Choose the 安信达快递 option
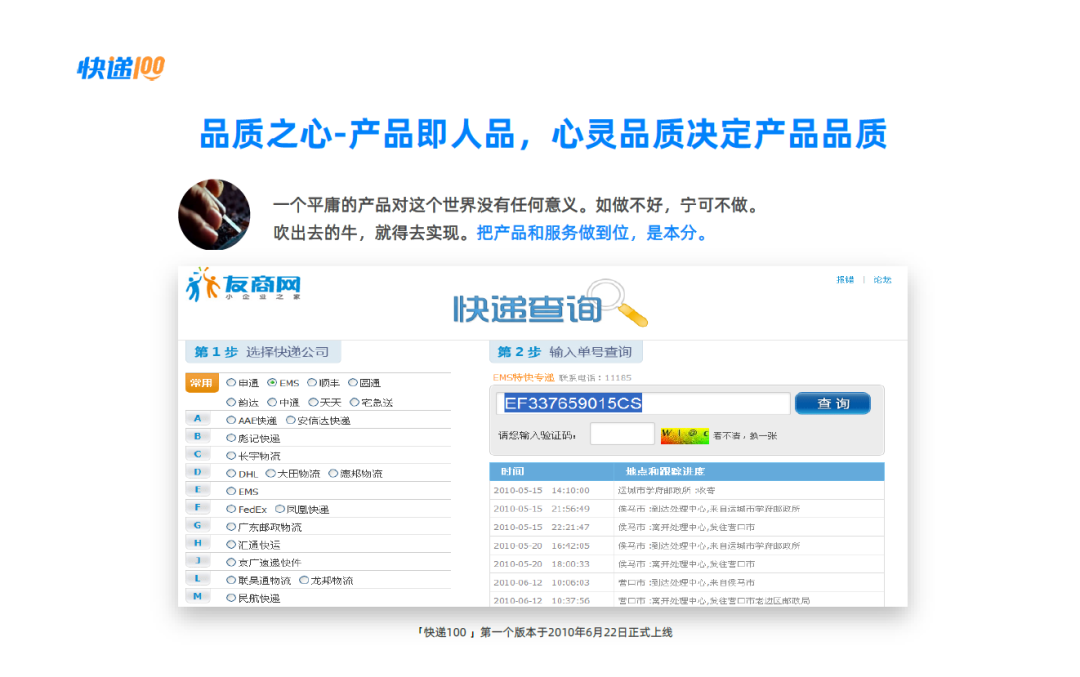1080x677 pixels. (291, 420)
